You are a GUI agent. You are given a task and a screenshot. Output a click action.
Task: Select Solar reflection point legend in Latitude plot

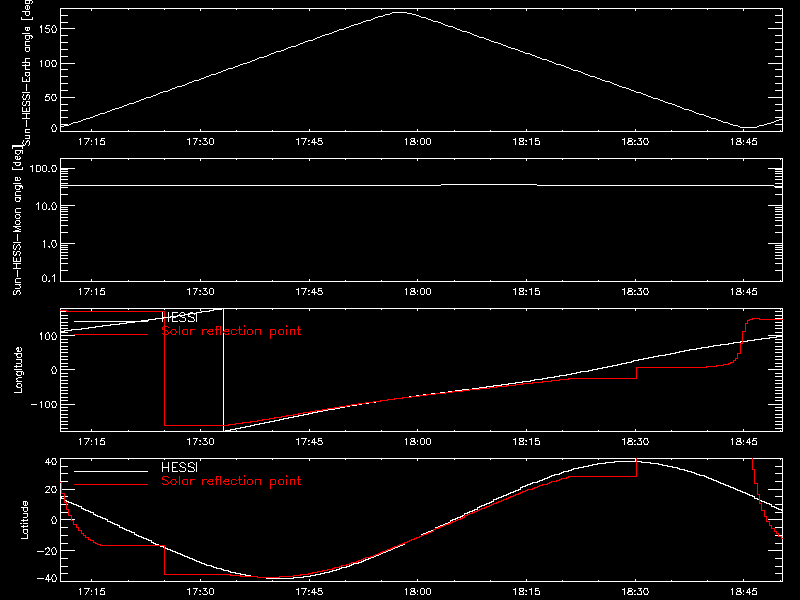point(231,481)
